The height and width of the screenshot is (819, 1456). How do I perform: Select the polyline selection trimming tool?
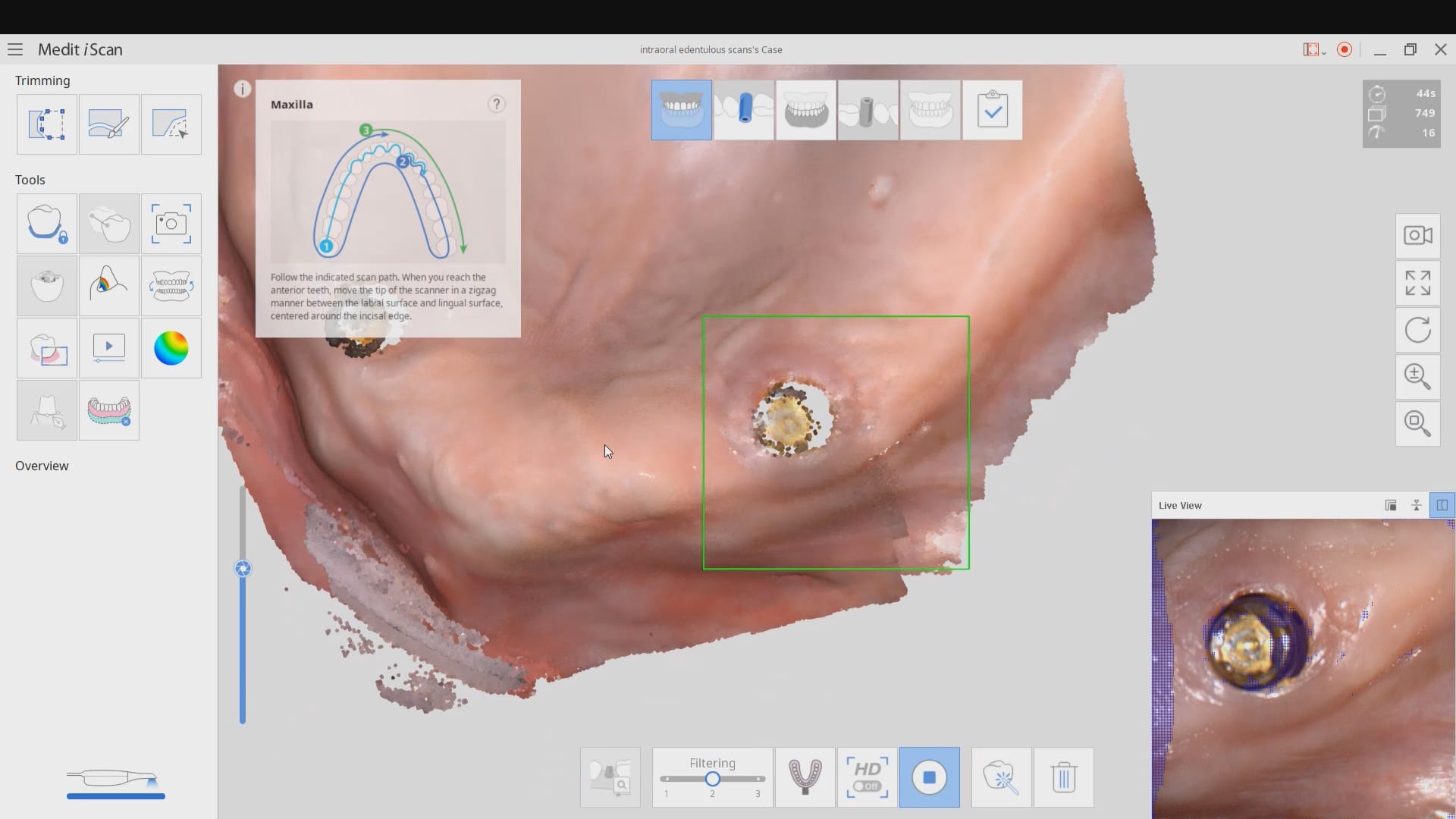(x=171, y=124)
